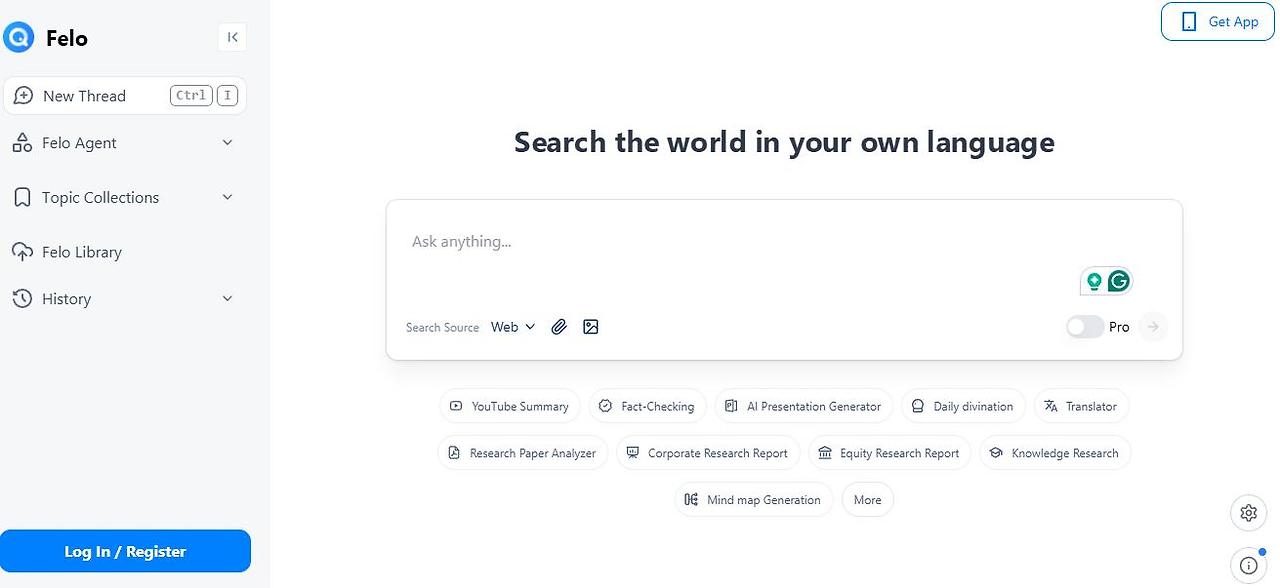Screen dimensions: 1280x588
Task: Expand Topic Collections chevron
Action: pyautogui.click(x=227, y=198)
